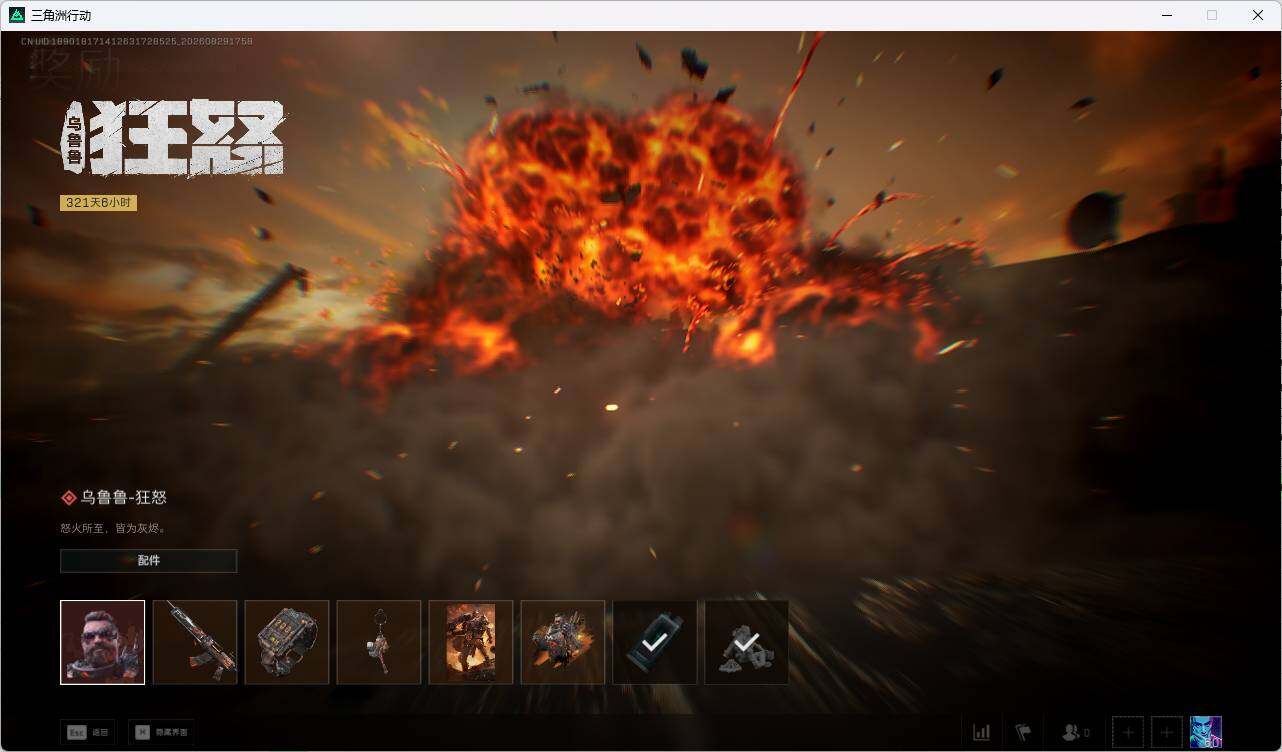This screenshot has height=752, width=1282.
Task: Select the claimed parts pile reward
Action: (747, 642)
